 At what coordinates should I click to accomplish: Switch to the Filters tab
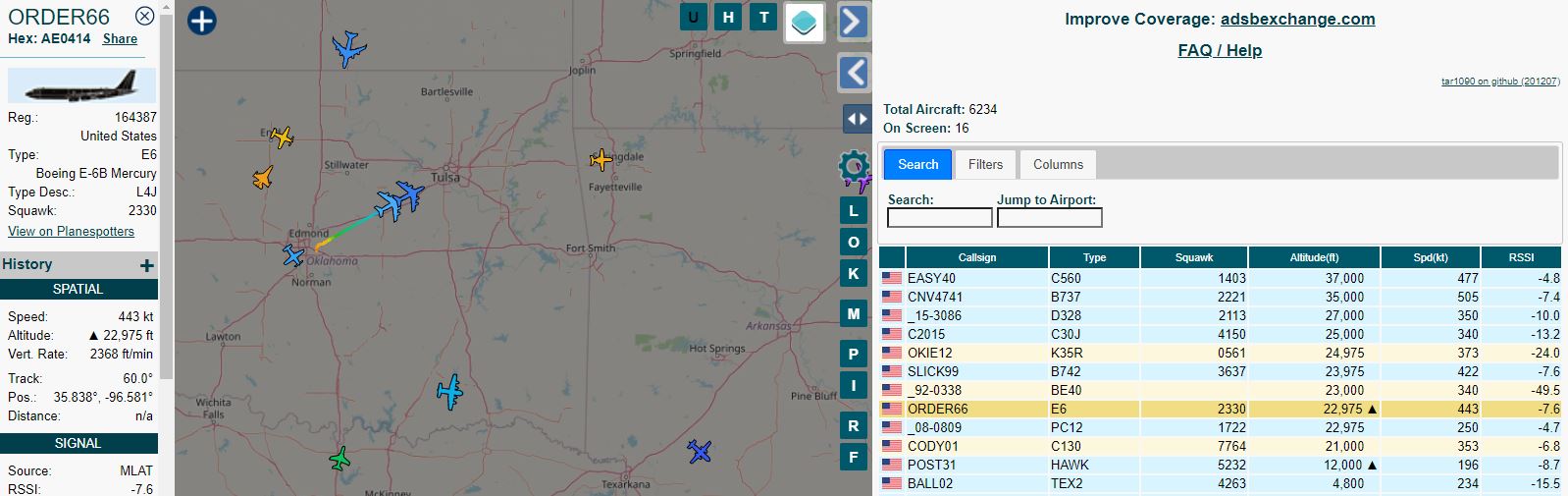(985, 164)
